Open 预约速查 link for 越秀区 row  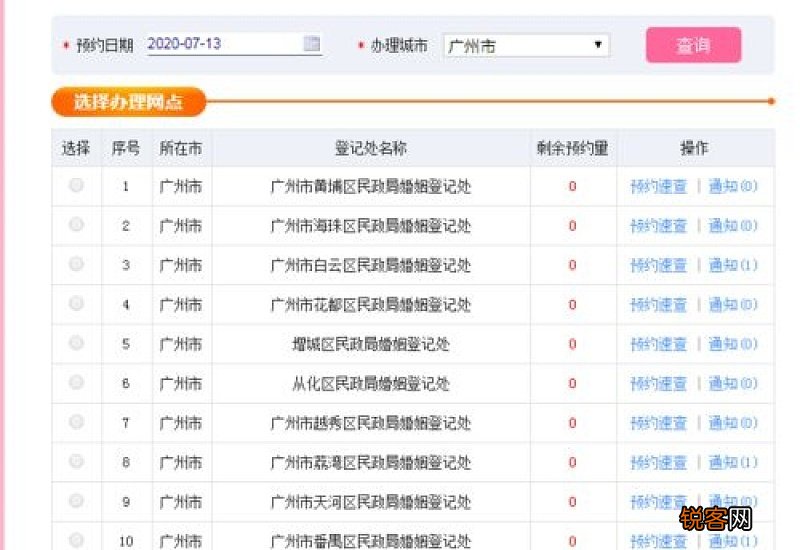coord(659,423)
